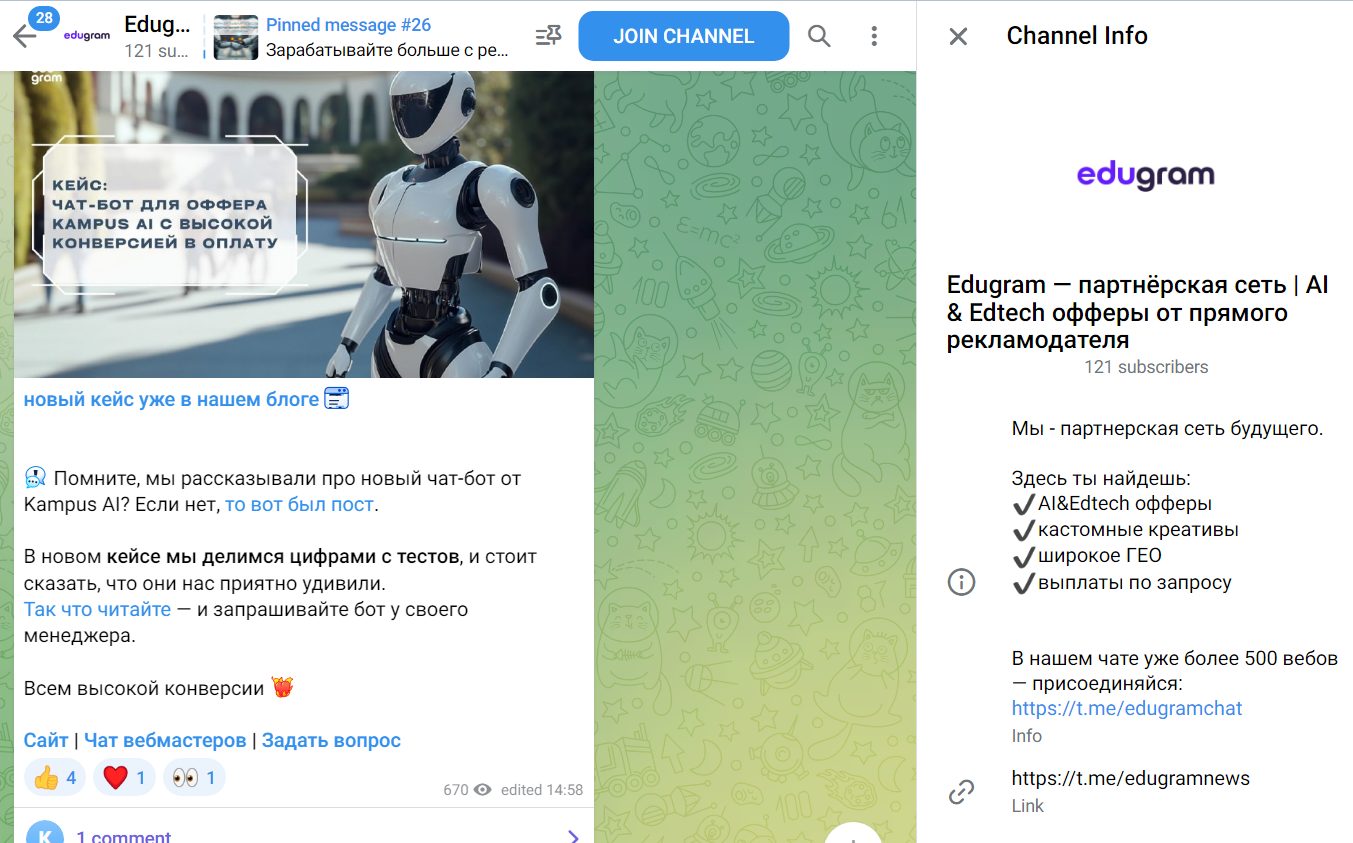1353x843 pixels.
Task: Open the Сайт link
Action: [46, 740]
